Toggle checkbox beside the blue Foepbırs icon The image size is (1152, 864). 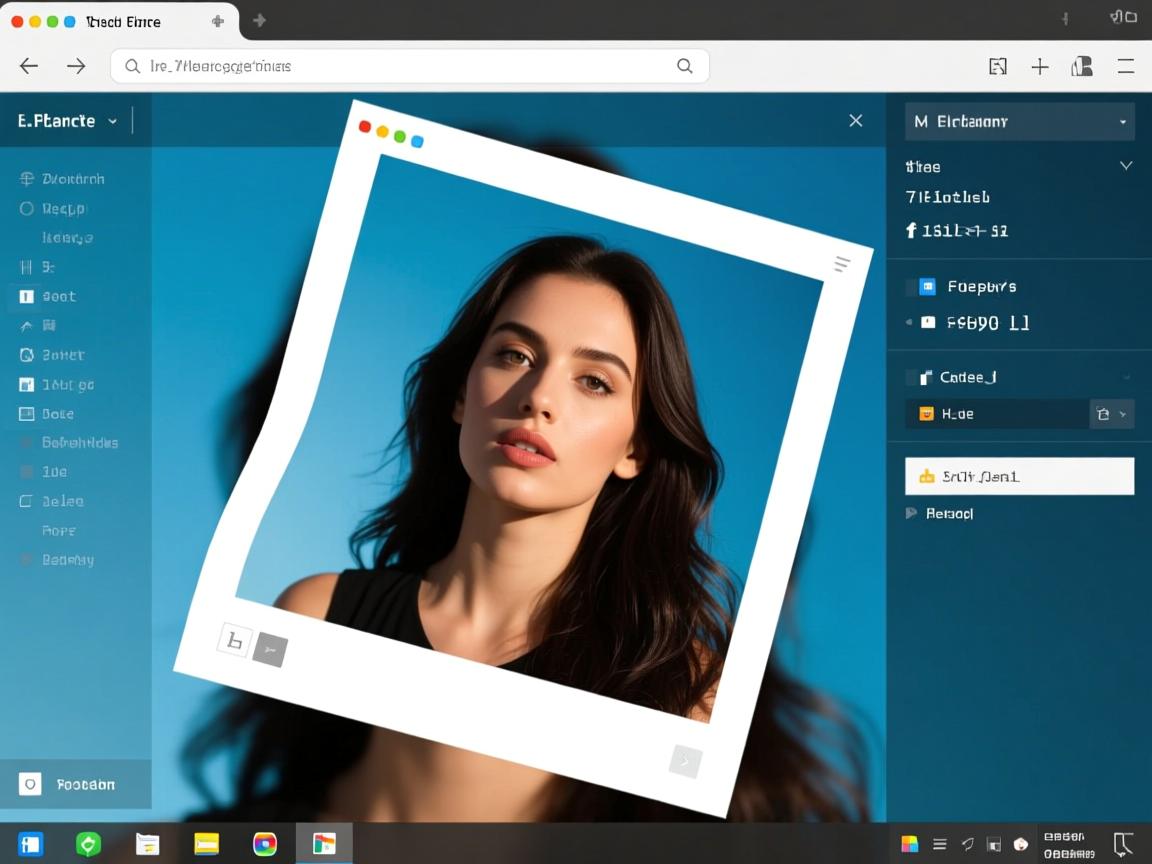(911, 287)
